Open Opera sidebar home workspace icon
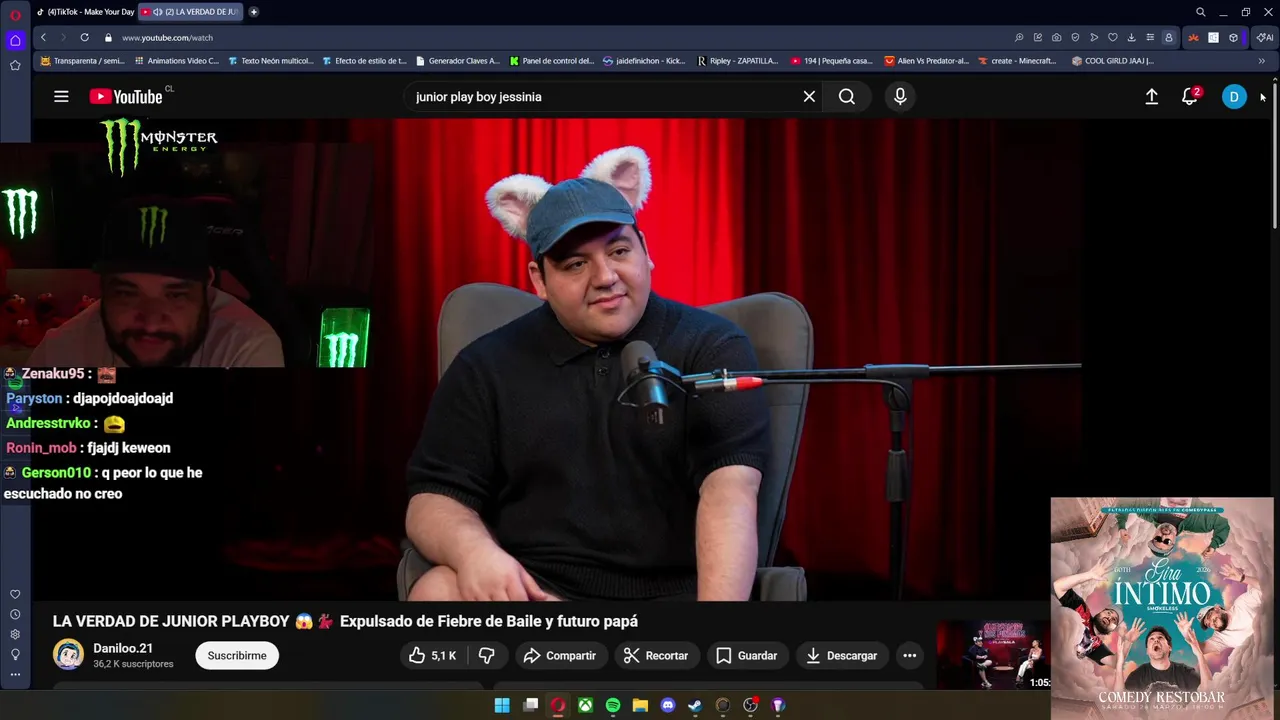The height and width of the screenshot is (720, 1280). (15, 41)
